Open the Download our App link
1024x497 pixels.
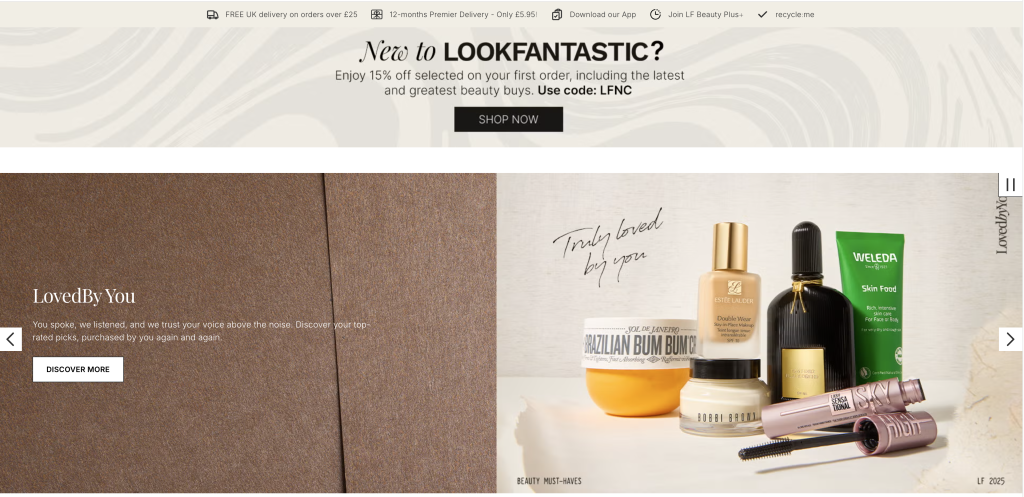pyautogui.click(x=603, y=14)
